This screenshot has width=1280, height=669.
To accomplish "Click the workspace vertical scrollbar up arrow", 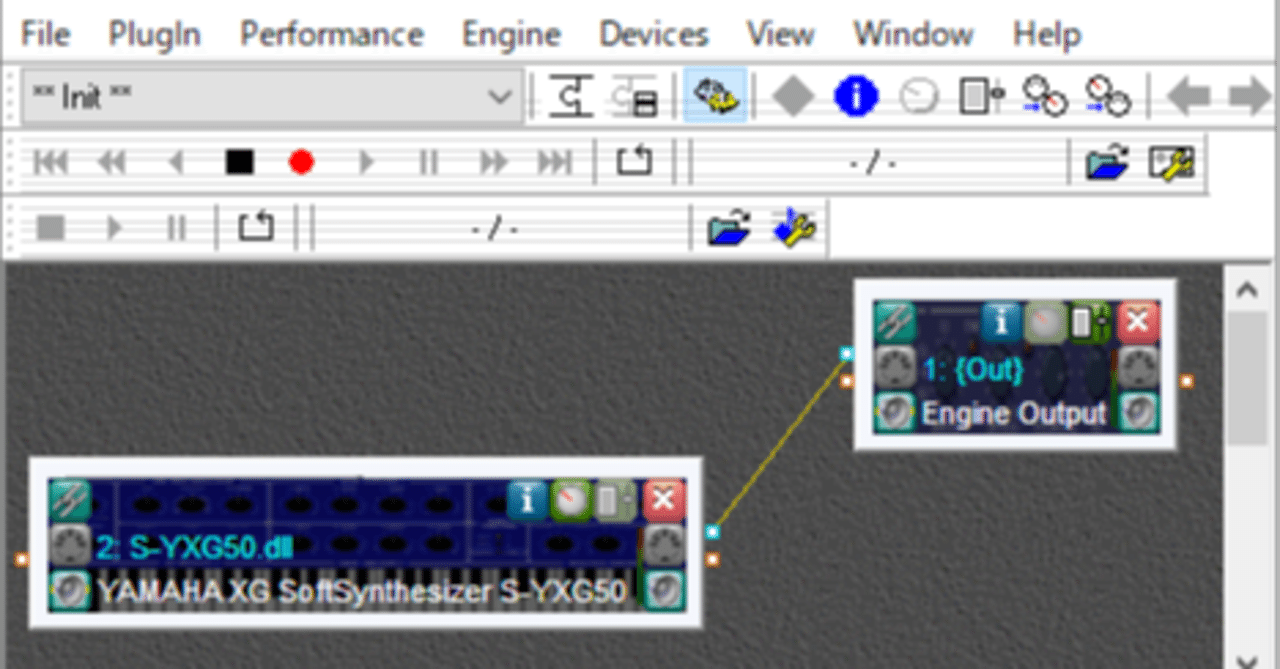I will click(1246, 288).
